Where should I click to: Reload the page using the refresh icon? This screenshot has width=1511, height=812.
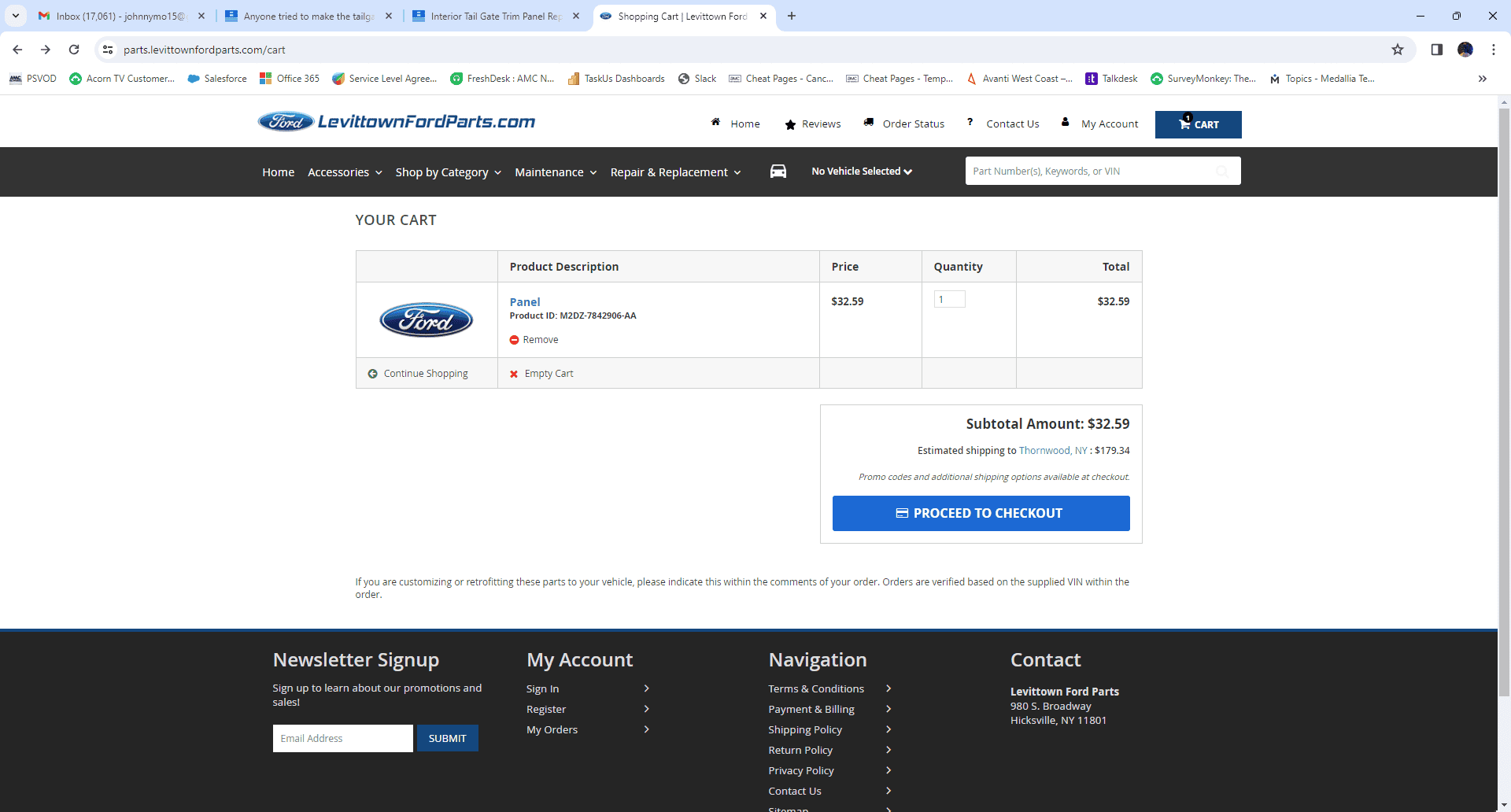tap(74, 50)
